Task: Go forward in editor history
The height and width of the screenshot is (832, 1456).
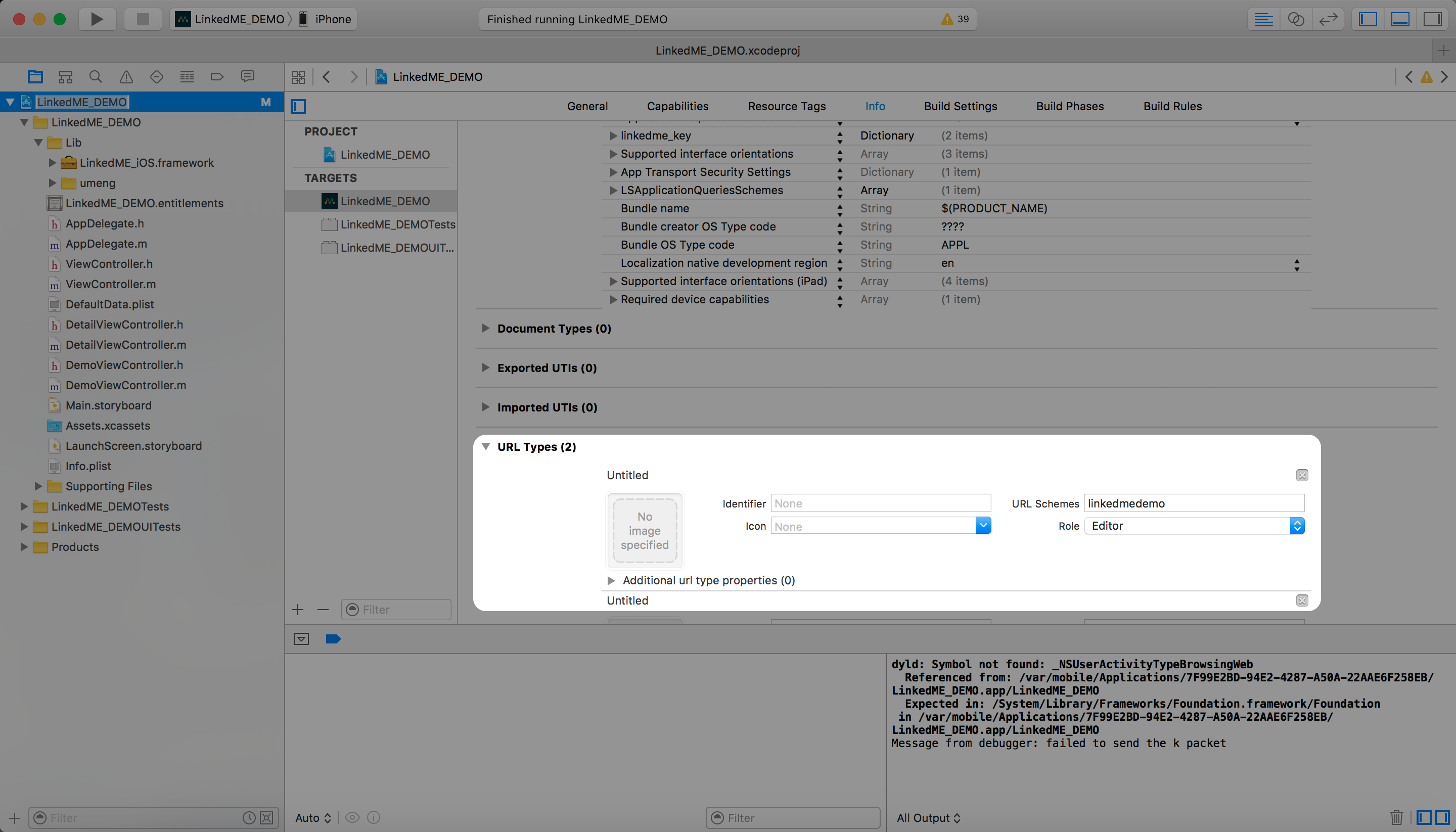Action: coord(354,76)
